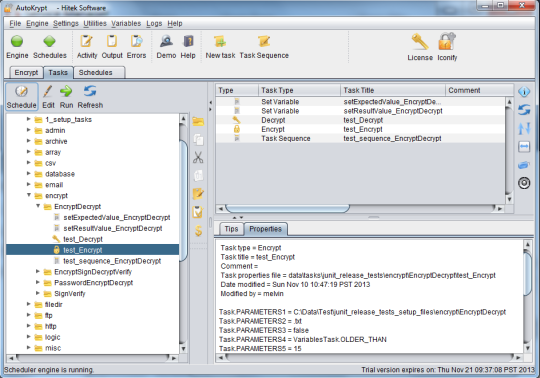
Task: Click the black target circle icon
Action: [x=524, y=183]
